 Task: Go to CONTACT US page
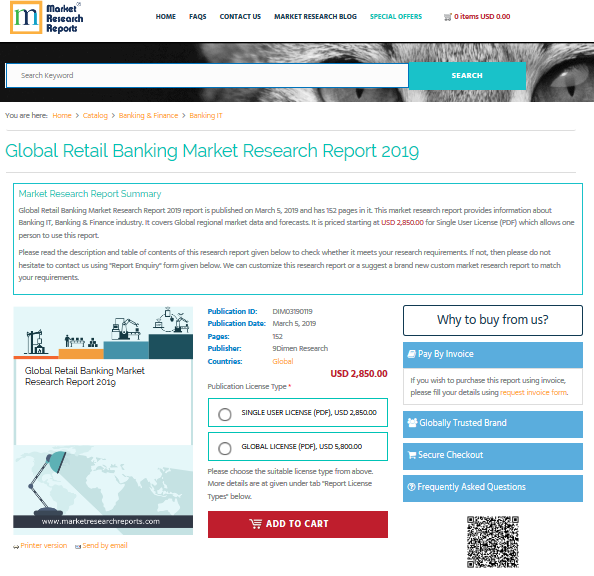(x=240, y=17)
